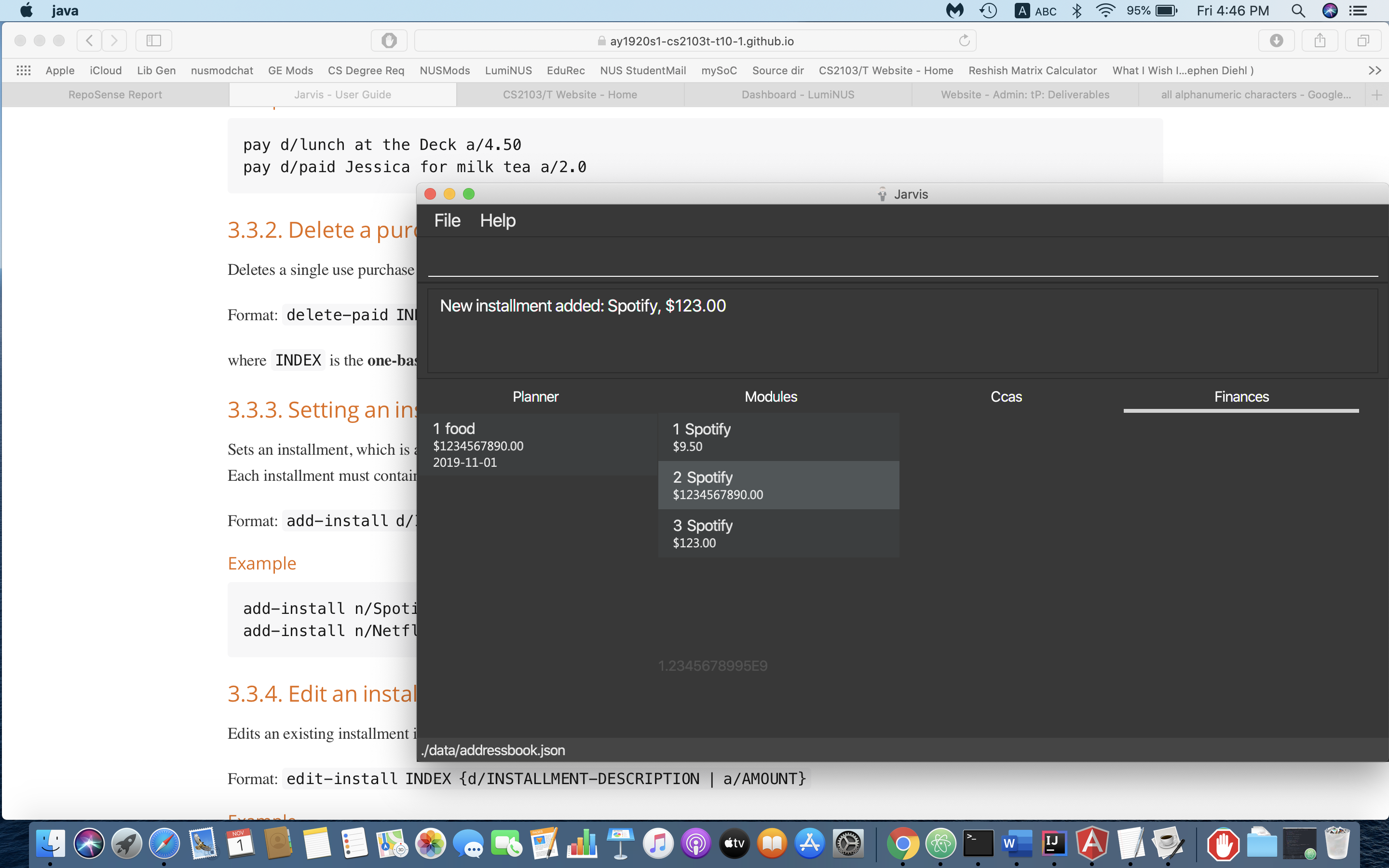Switch to the Planner tab

[x=535, y=396]
